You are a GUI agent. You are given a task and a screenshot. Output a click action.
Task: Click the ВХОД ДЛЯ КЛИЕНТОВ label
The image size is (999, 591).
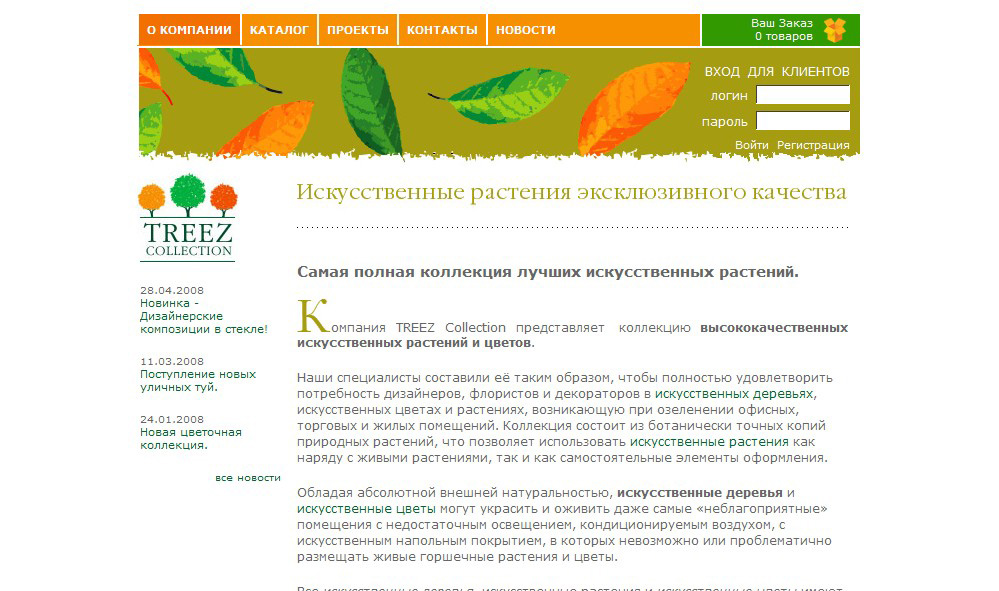[x=777, y=71]
